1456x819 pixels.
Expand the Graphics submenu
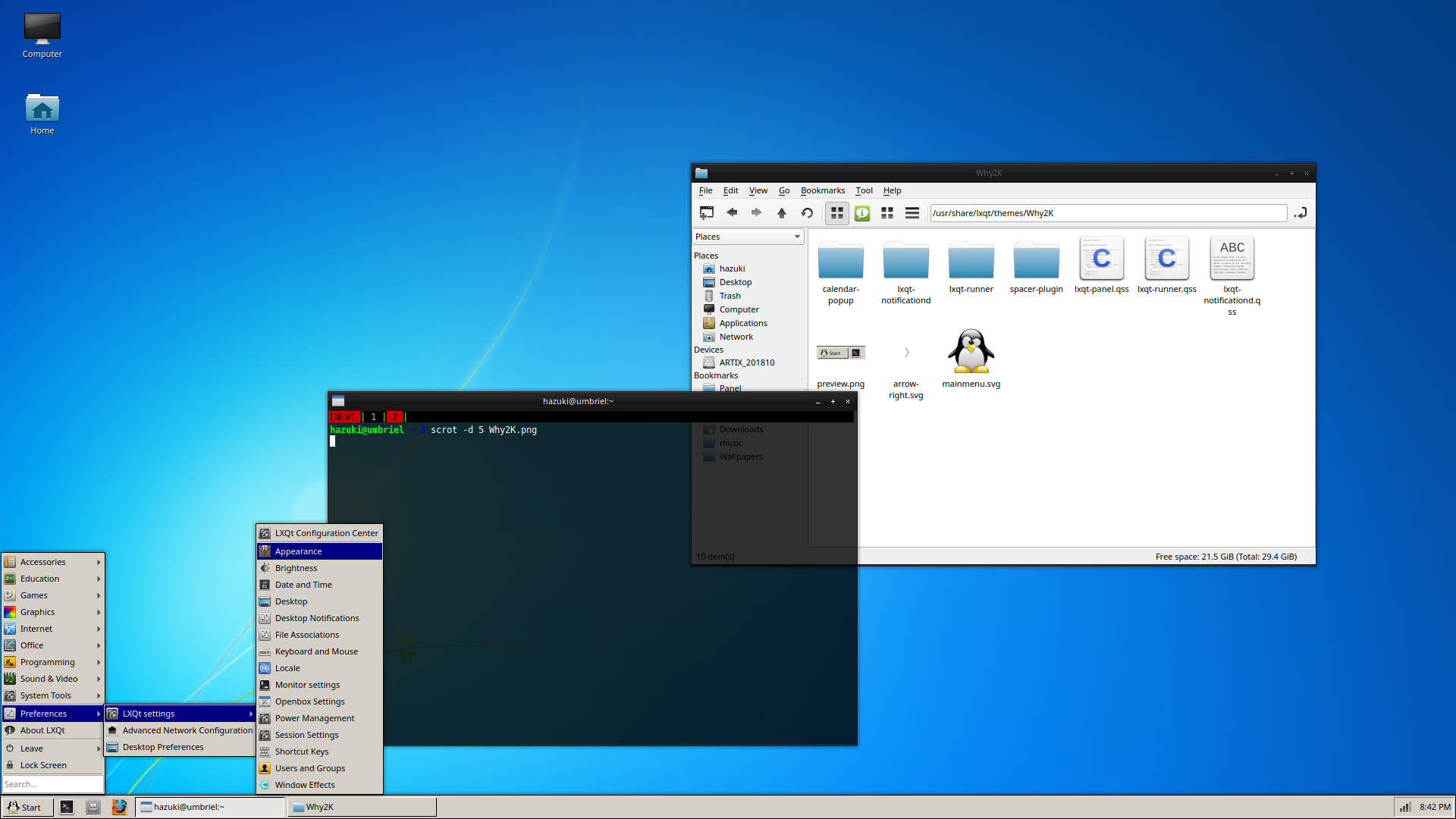pos(52,612)
